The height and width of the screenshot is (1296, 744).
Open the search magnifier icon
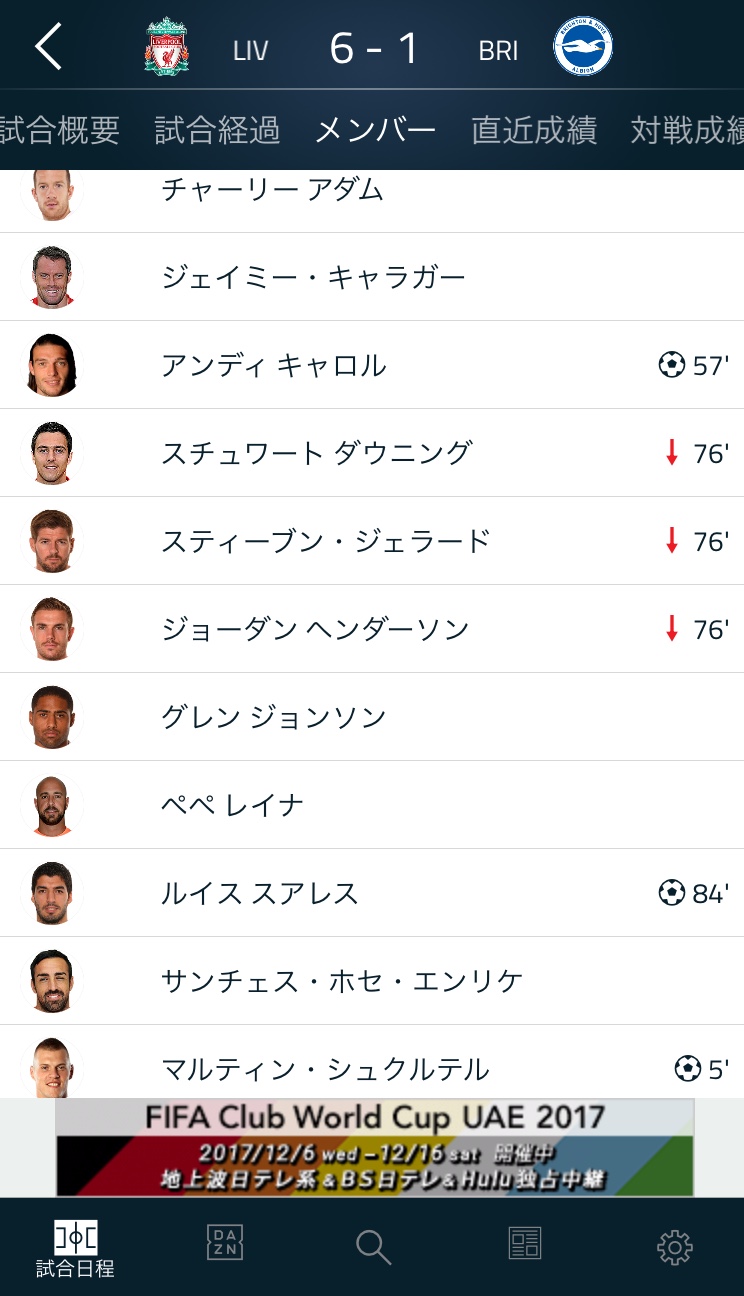click(373, 1246)
